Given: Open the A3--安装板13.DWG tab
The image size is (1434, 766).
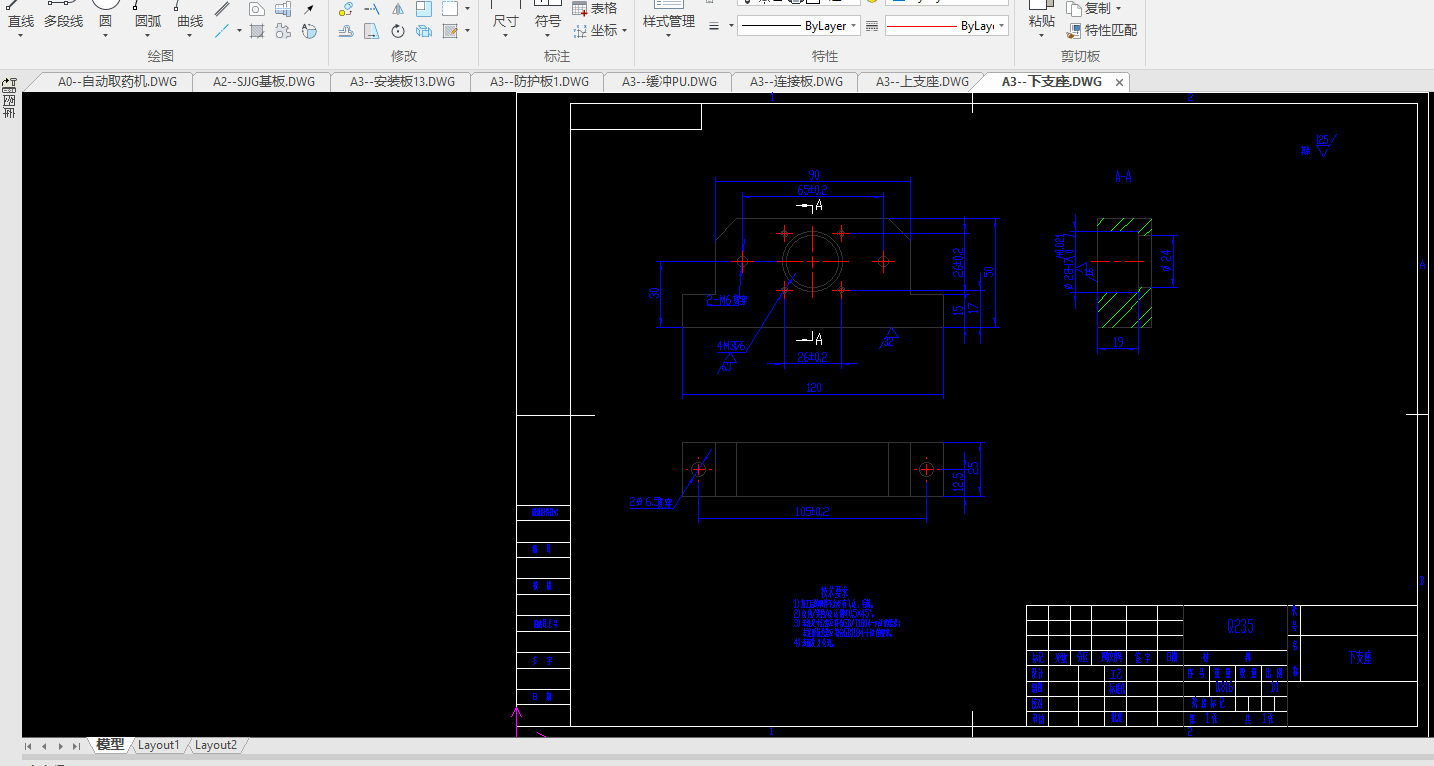Looking at the screenshot, I should pyautogui.click(x=402, y=82).
